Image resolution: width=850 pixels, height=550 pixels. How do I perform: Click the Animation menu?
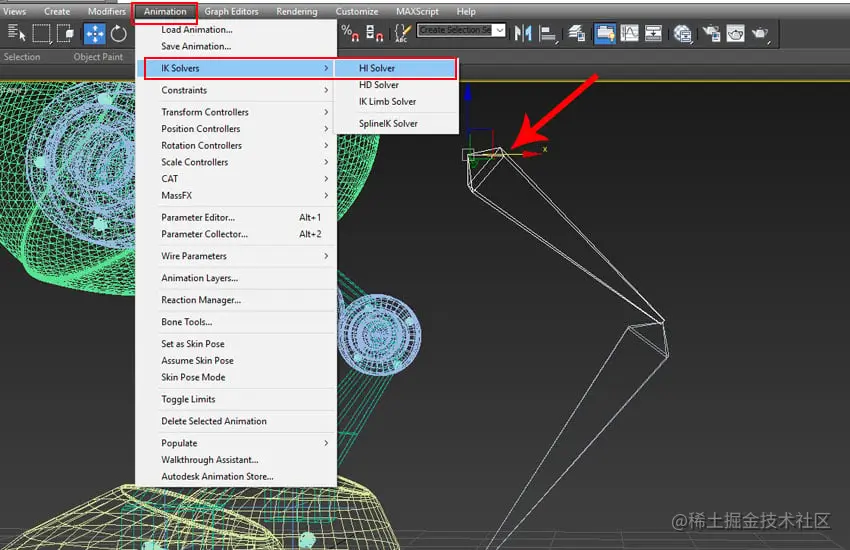(165, 11)
